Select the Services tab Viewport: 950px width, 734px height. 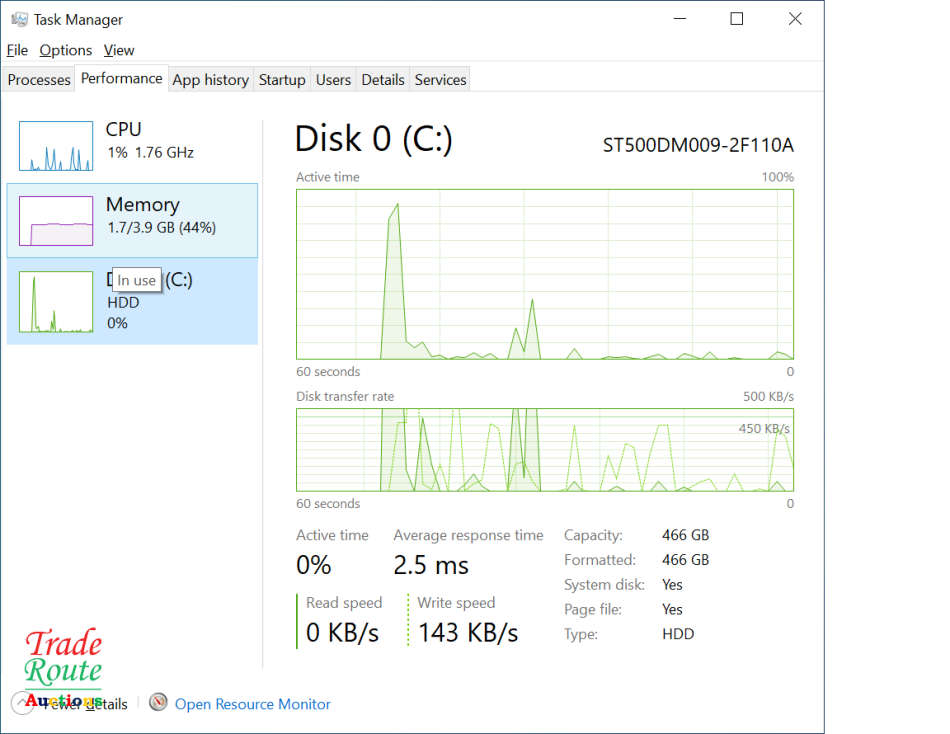440,79
